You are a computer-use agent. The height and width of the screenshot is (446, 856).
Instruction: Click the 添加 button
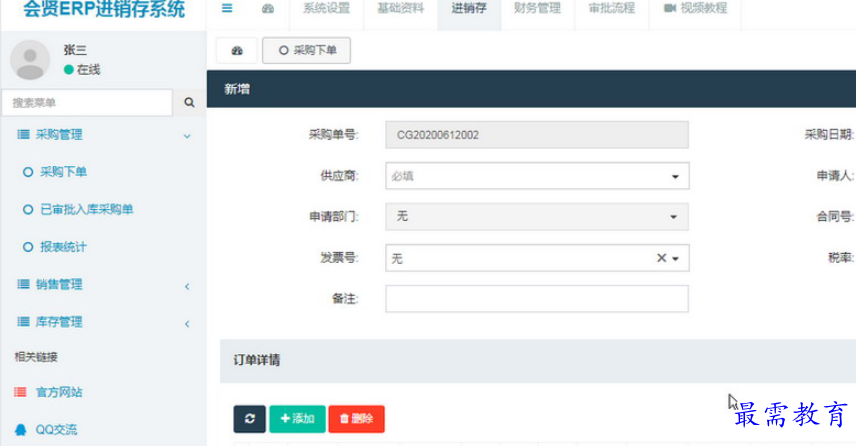(298, 419)
